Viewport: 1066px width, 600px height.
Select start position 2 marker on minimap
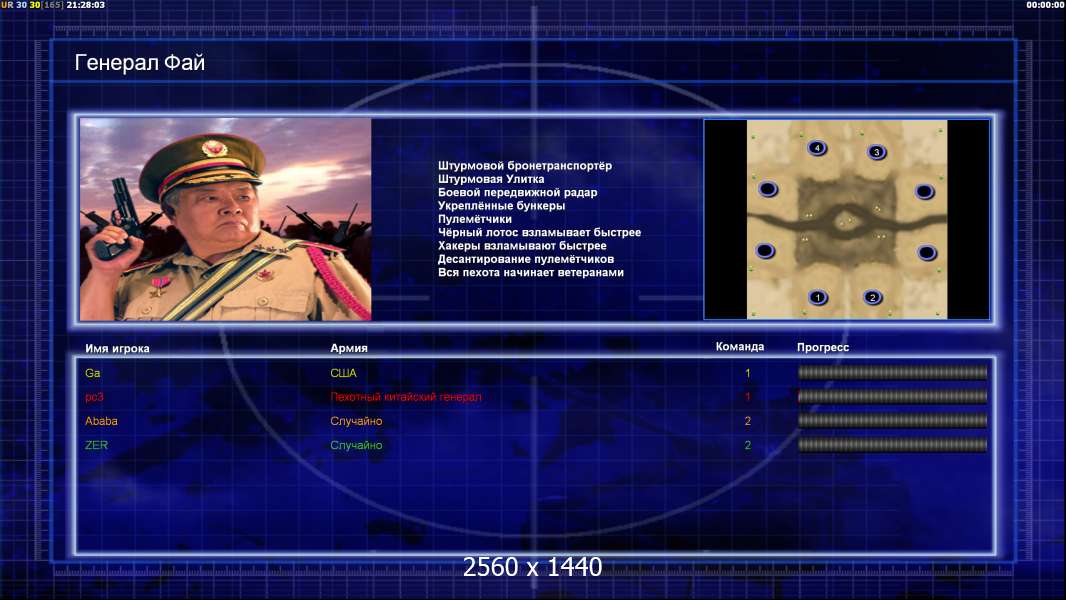[872, 297]
